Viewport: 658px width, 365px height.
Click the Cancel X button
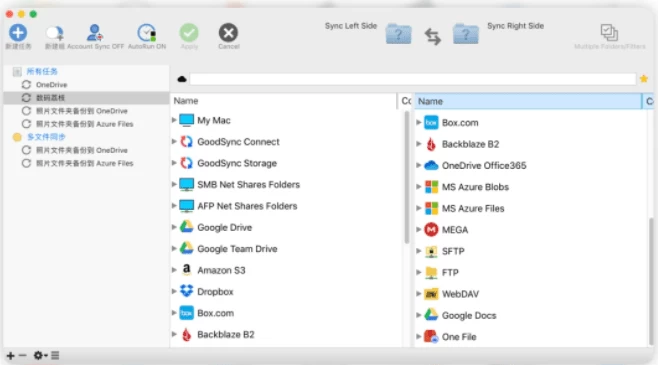click(x=228, y=32)
